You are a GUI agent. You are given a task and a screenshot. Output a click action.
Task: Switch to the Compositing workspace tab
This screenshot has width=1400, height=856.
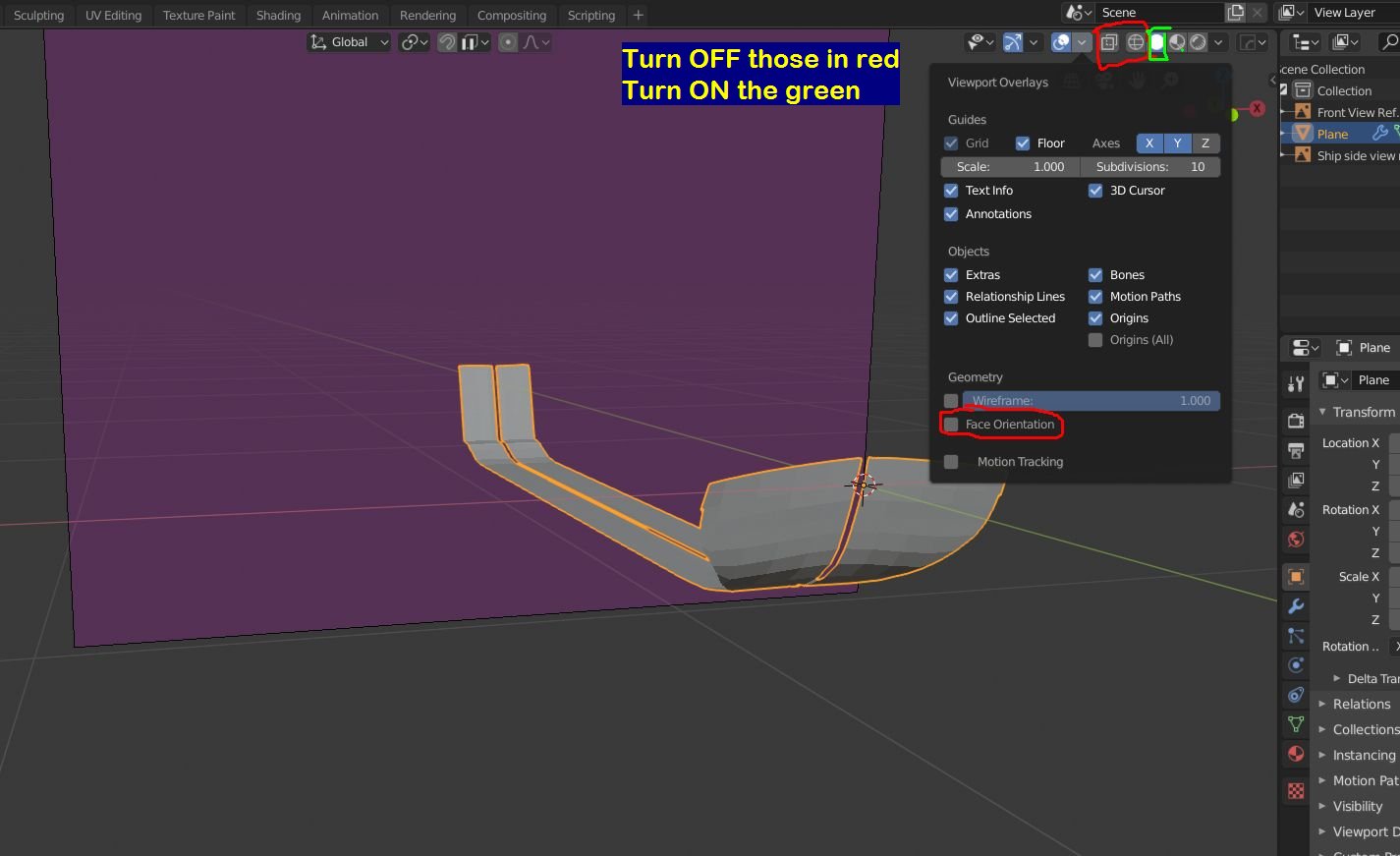click(512, 15)
